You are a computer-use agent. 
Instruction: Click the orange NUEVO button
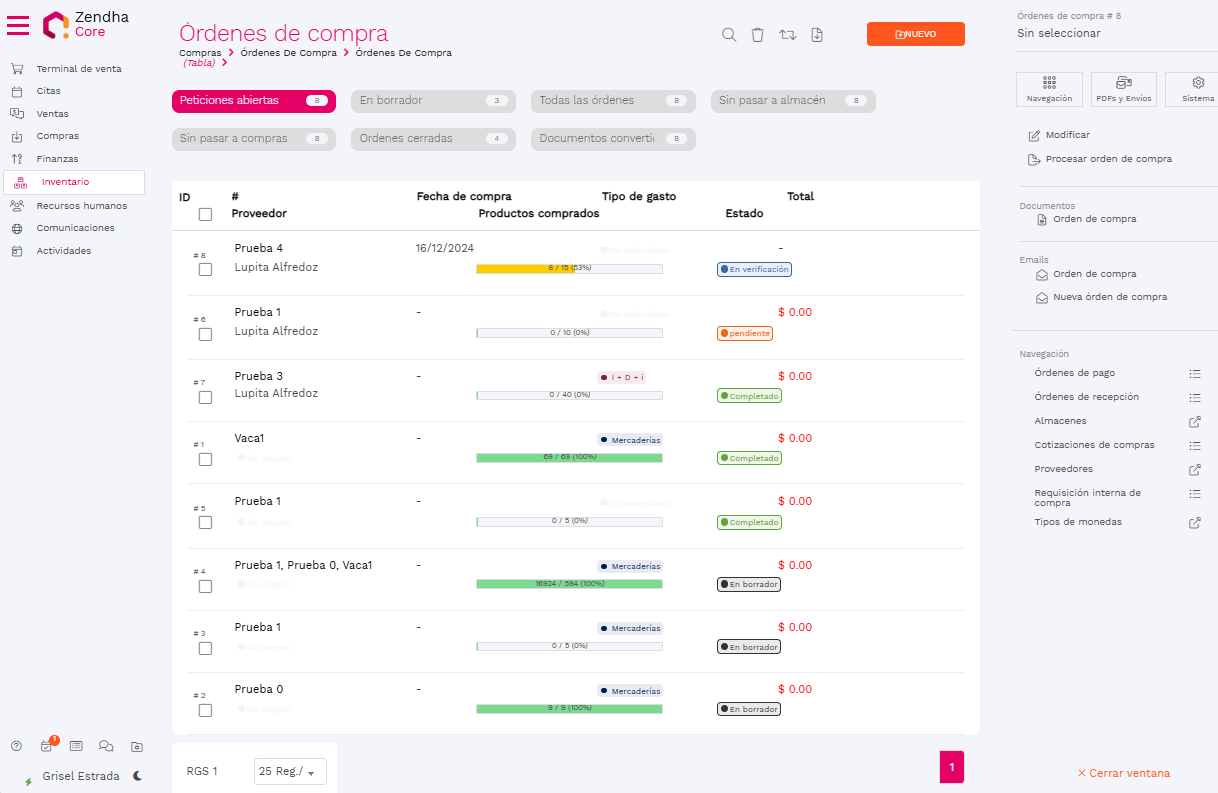[x=915, y=34]
